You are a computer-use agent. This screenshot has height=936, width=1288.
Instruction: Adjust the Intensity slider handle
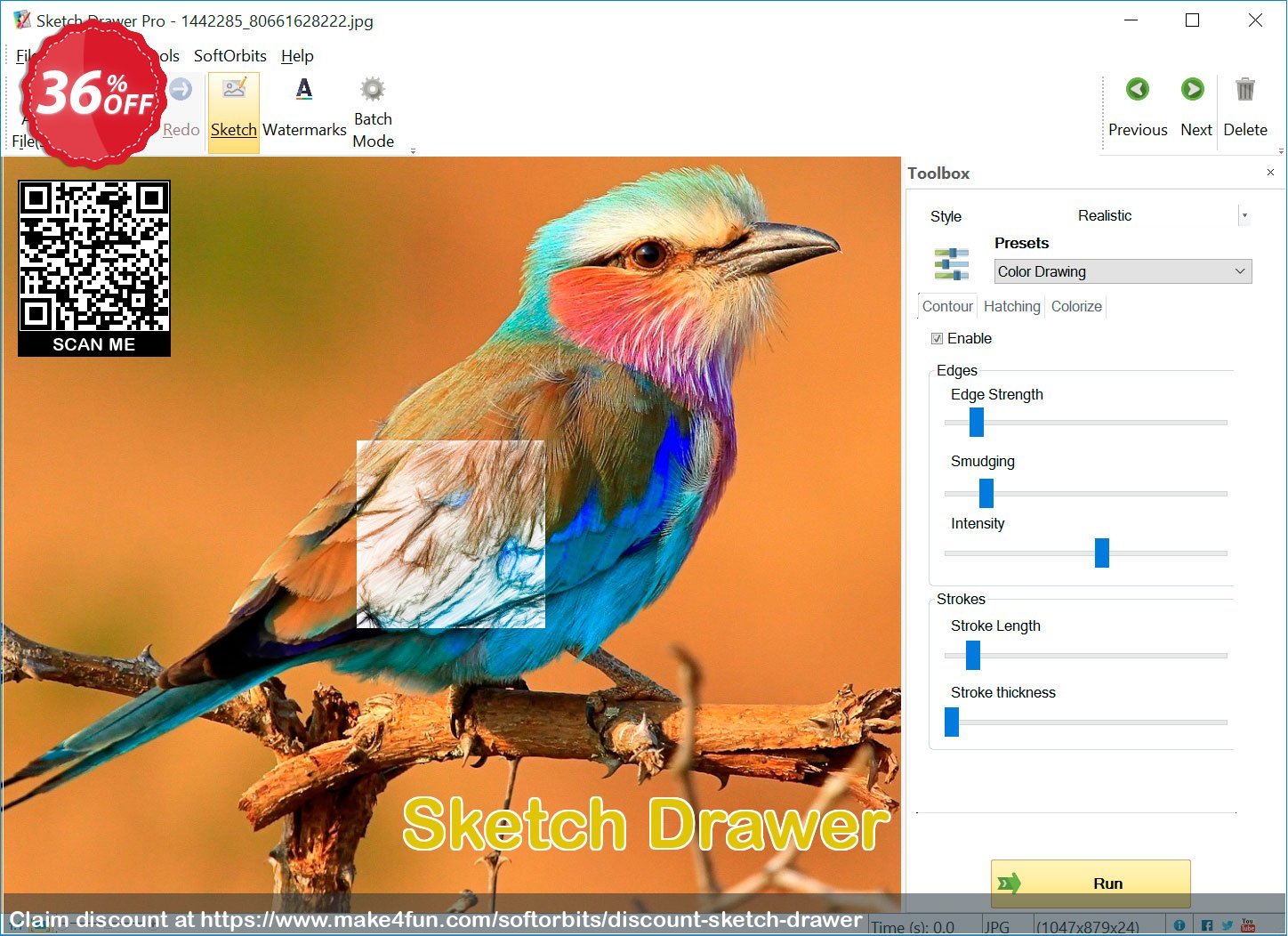[x=1102, y=553]
